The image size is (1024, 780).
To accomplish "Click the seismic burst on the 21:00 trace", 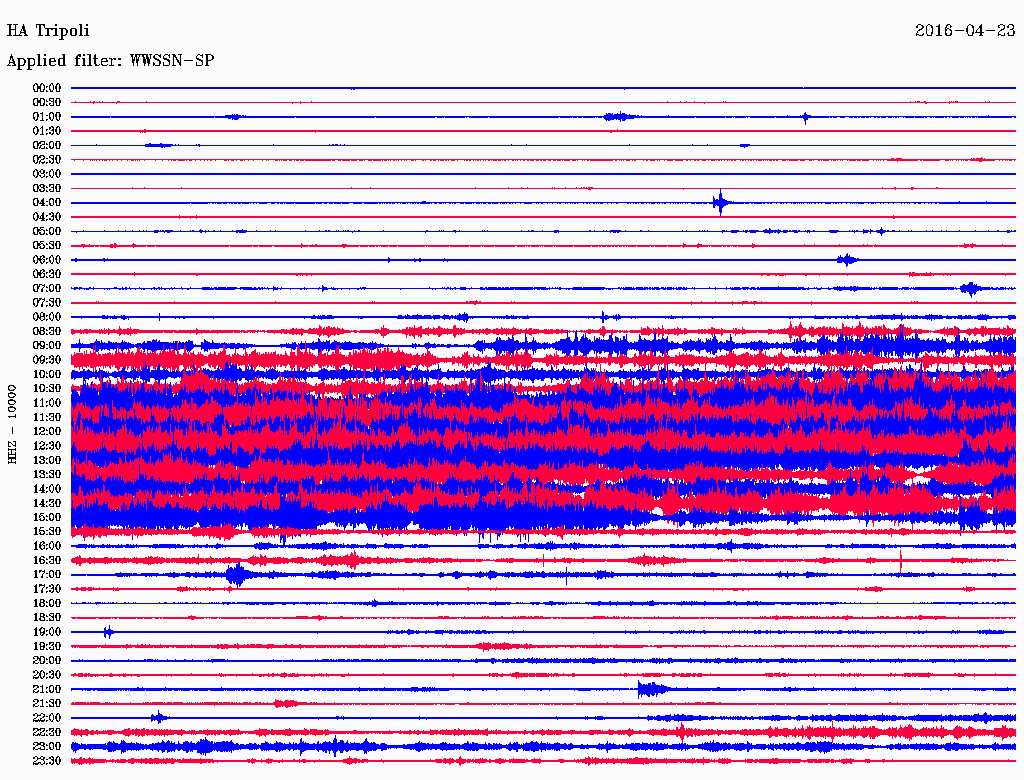I will [653, 689].
